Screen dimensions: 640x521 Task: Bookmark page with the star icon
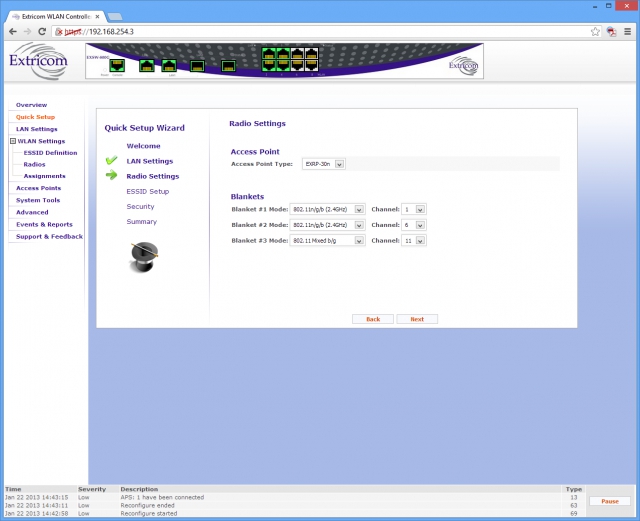[596, 31]
